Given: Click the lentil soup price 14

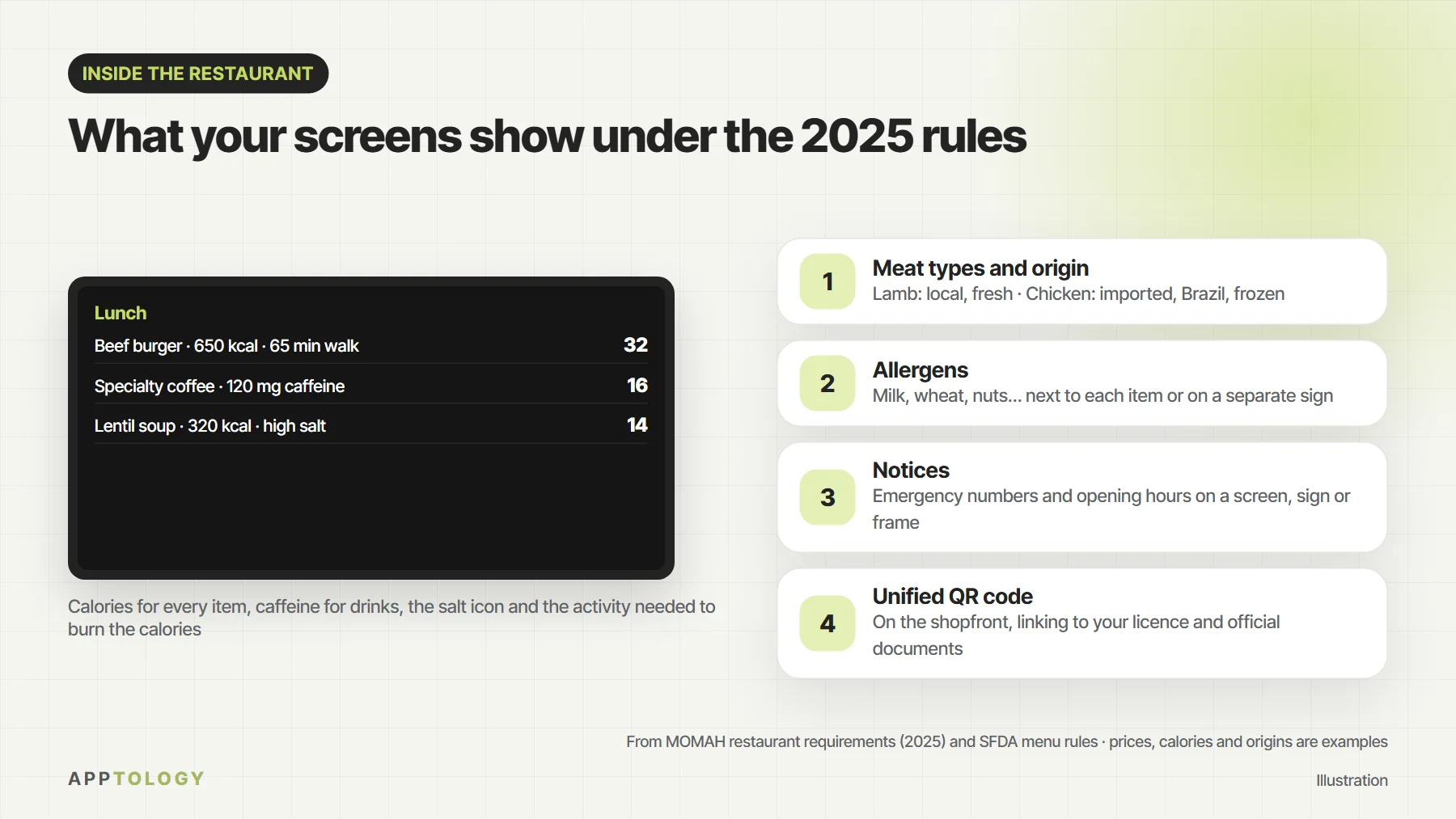Looking at the screenshot, I should [x=637, y=425].
